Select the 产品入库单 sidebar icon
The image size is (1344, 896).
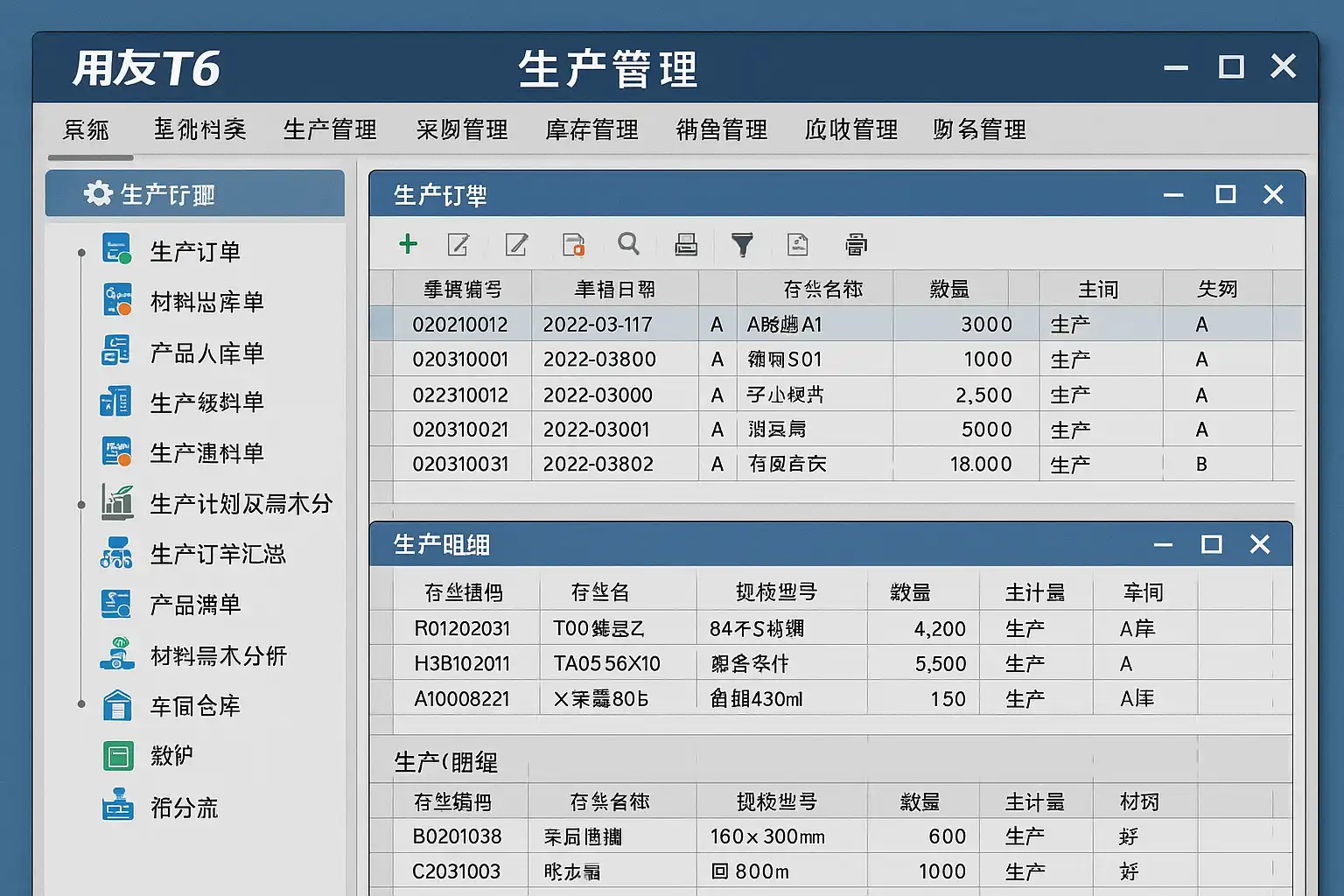tap(115, 350)
